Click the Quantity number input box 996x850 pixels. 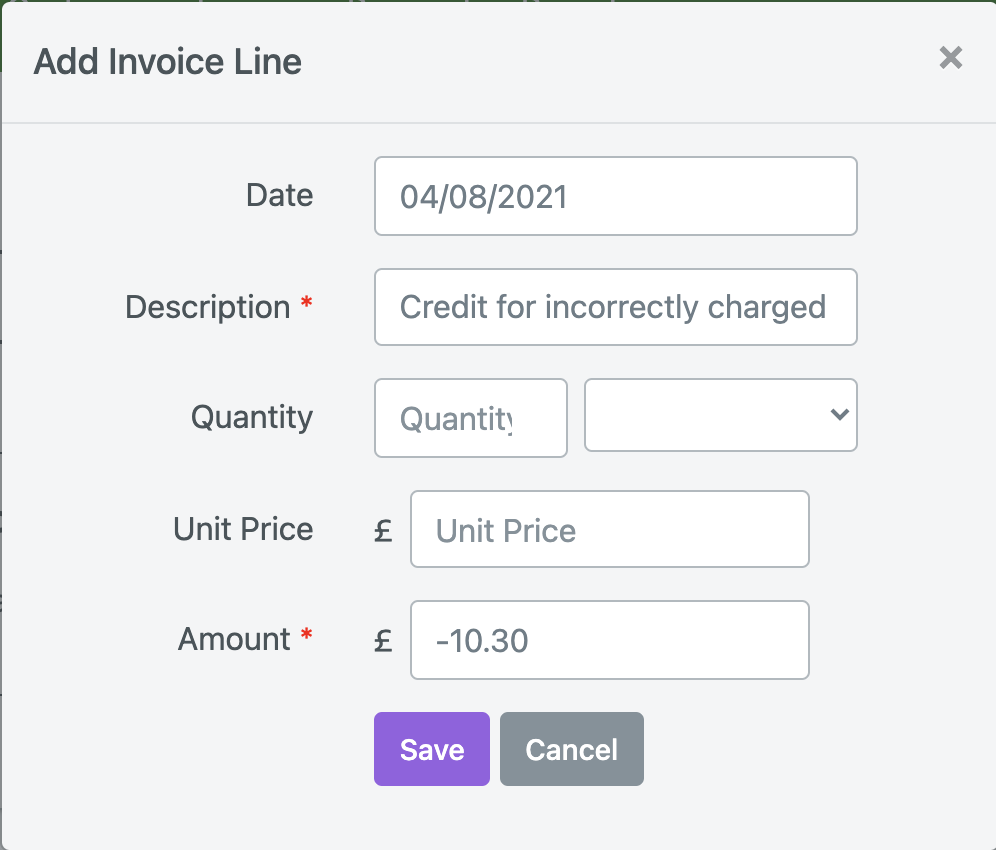point(471,418)
